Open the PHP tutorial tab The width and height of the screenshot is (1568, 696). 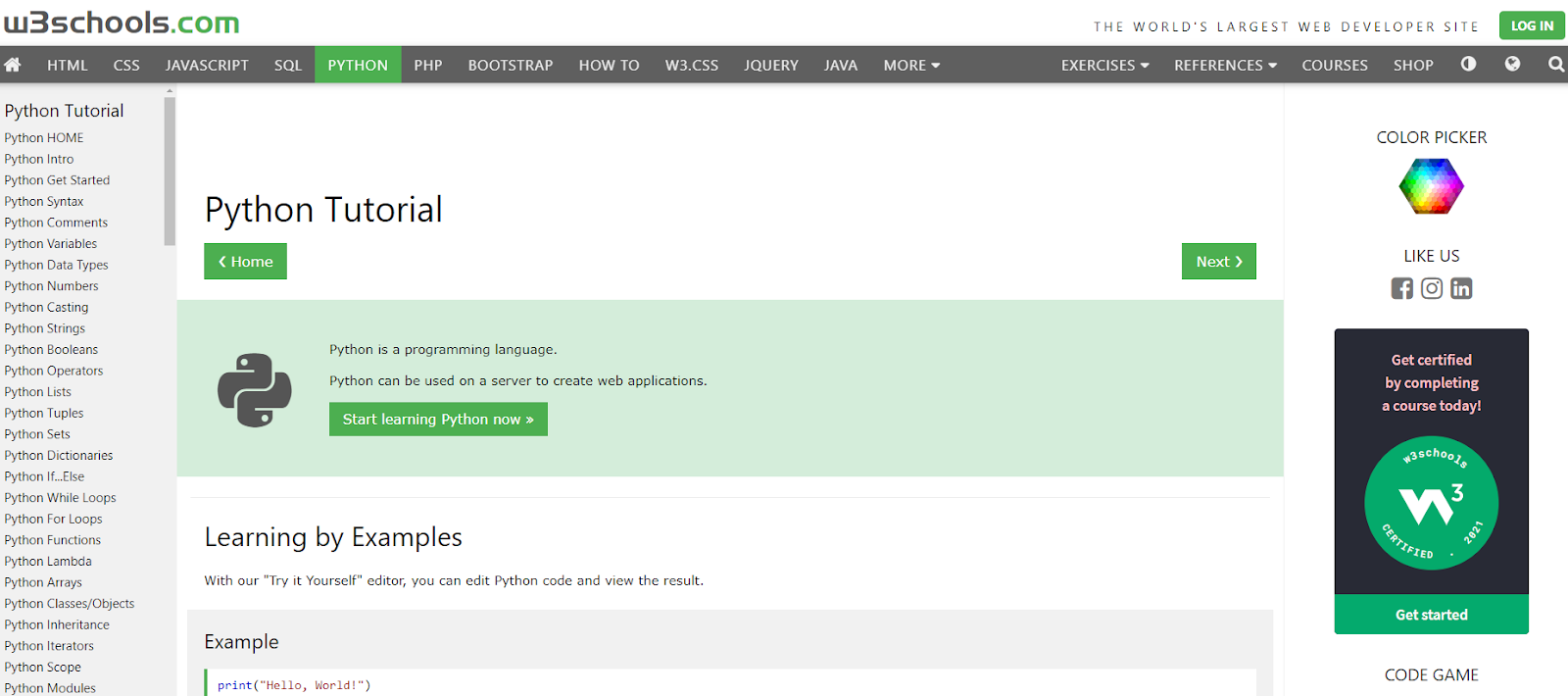428,65
